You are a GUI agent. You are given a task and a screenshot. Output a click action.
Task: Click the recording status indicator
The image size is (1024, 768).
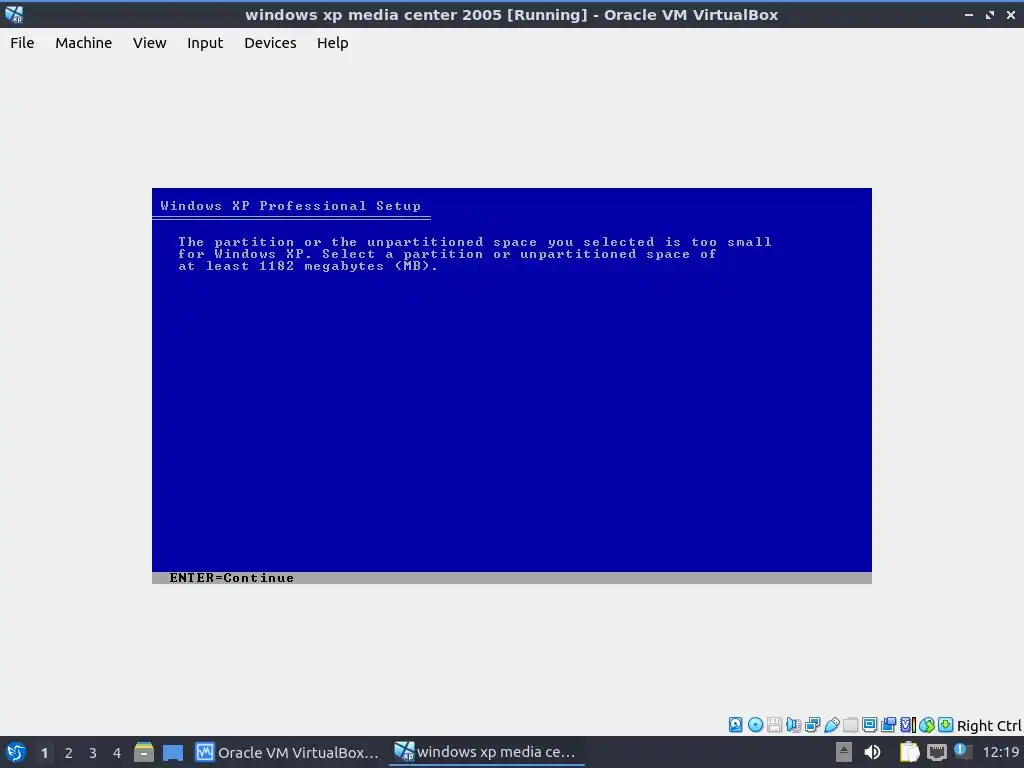[x=888, y=725]
